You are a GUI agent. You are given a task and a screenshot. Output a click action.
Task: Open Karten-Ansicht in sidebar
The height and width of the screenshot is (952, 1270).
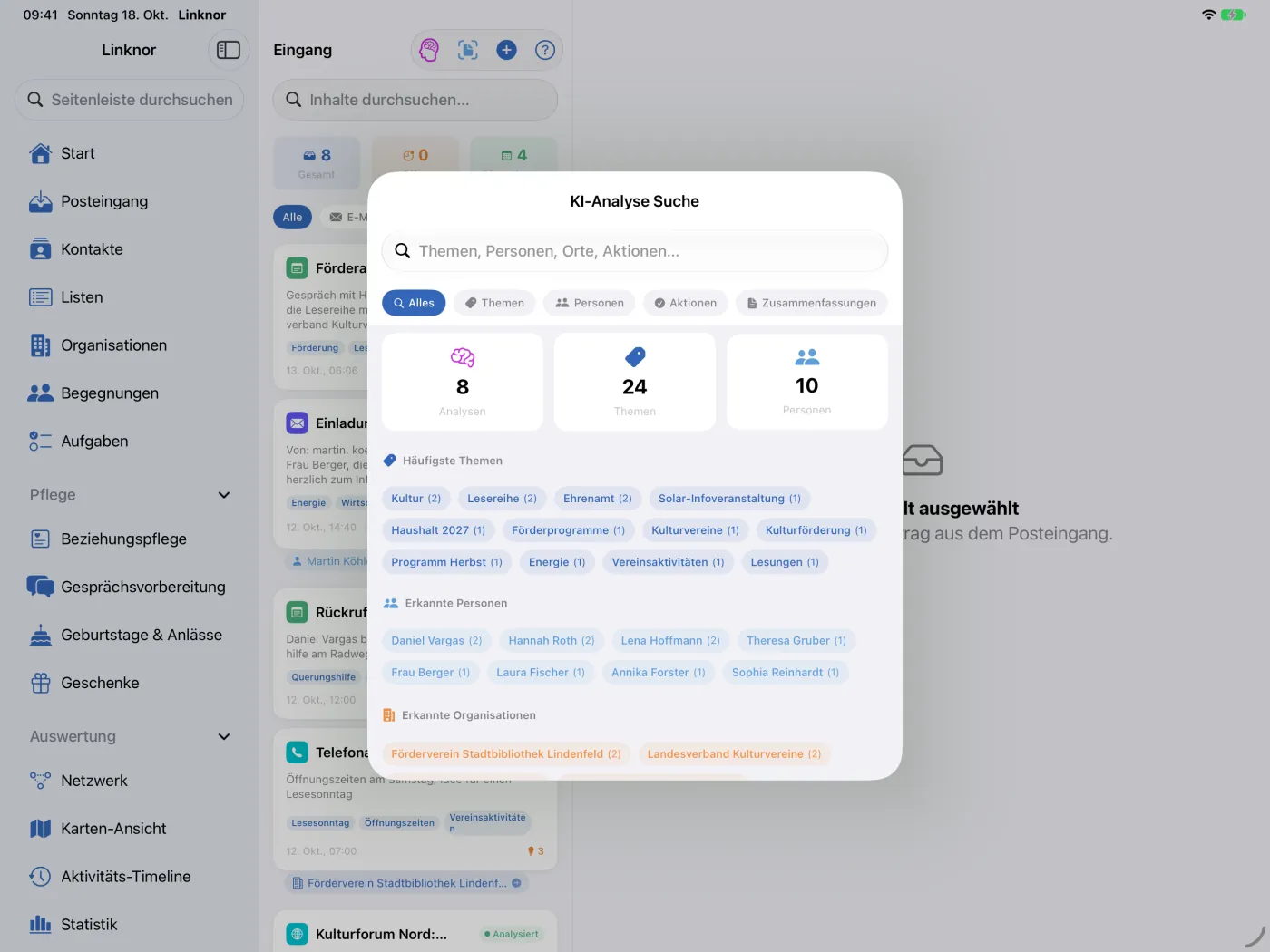[x=130, y=829]
